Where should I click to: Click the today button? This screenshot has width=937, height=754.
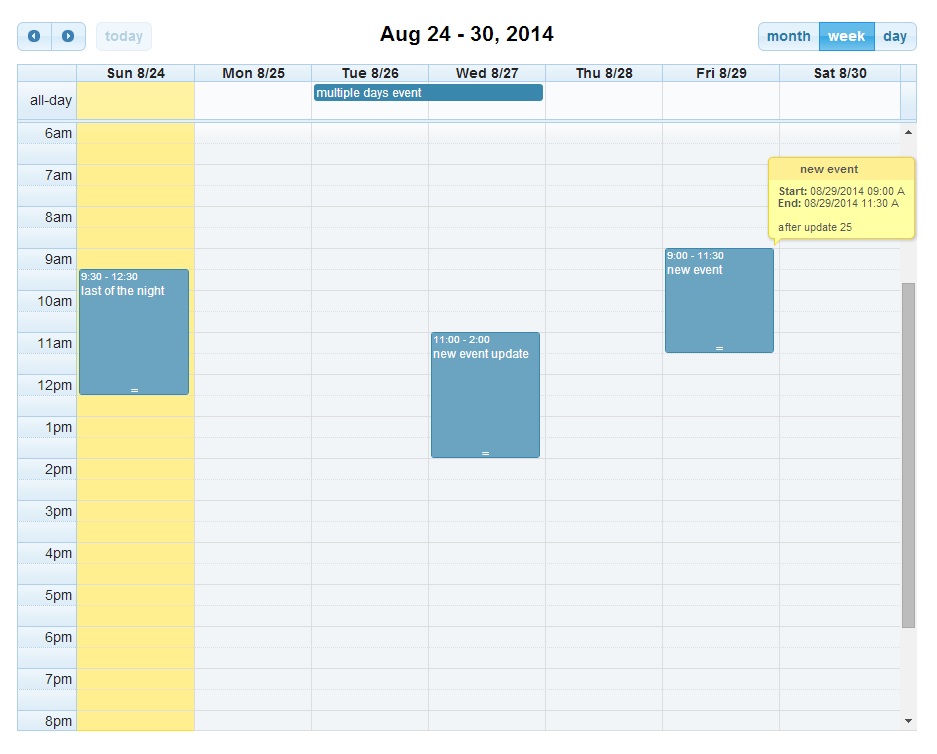point(124,37)
